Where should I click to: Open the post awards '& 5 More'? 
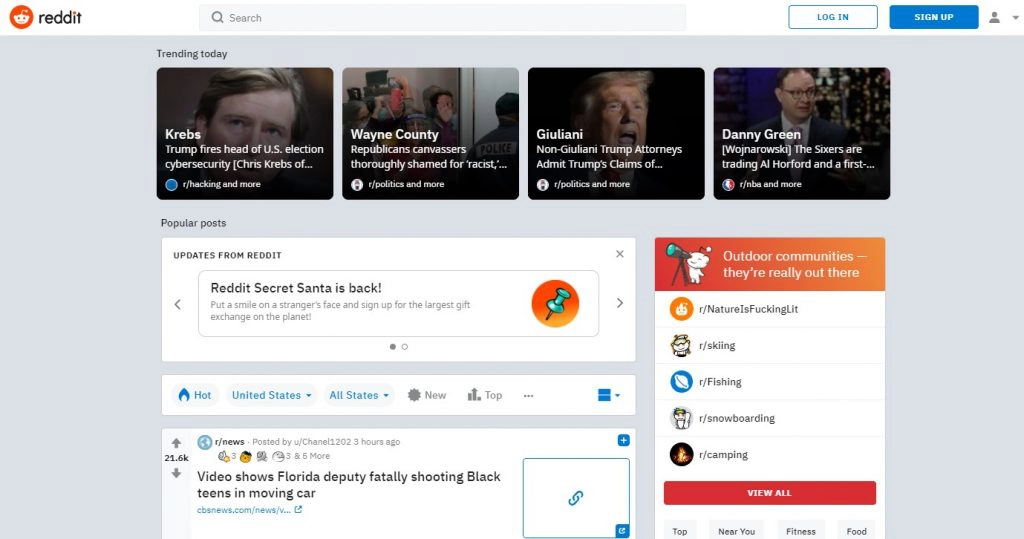click(312, 456)
